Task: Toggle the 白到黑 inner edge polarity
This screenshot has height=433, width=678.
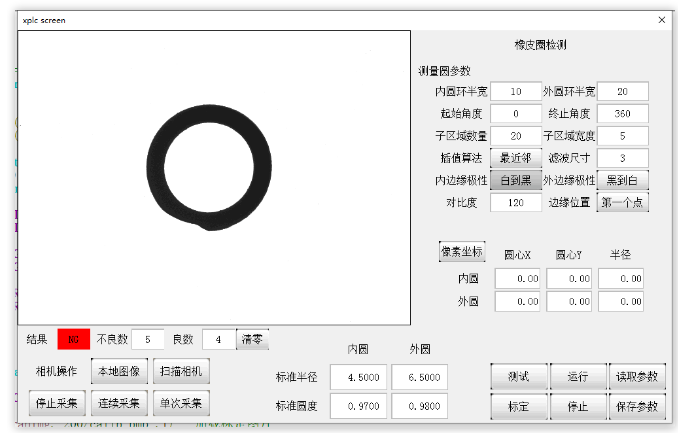Action: (516, 180)
